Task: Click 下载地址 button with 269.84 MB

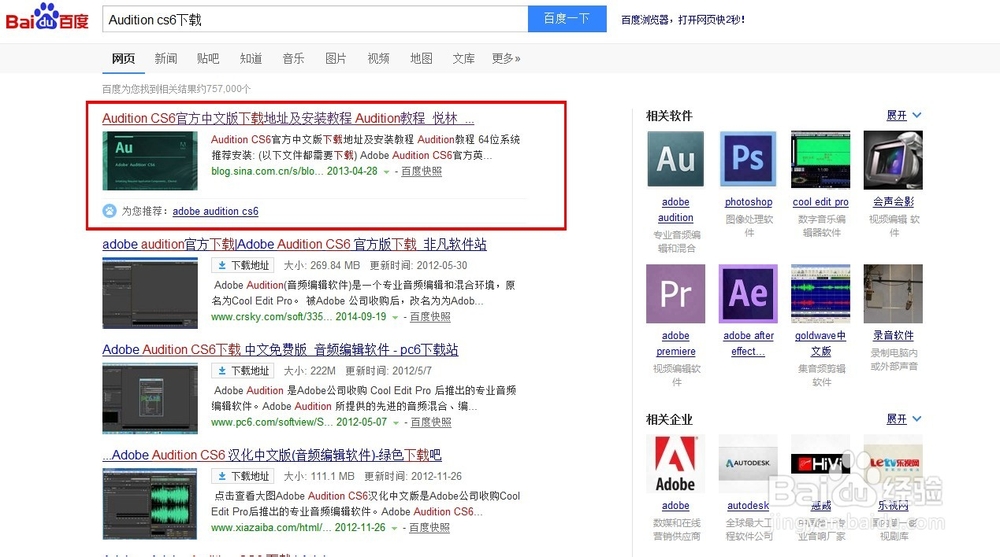Action: [x=242, y=265]
